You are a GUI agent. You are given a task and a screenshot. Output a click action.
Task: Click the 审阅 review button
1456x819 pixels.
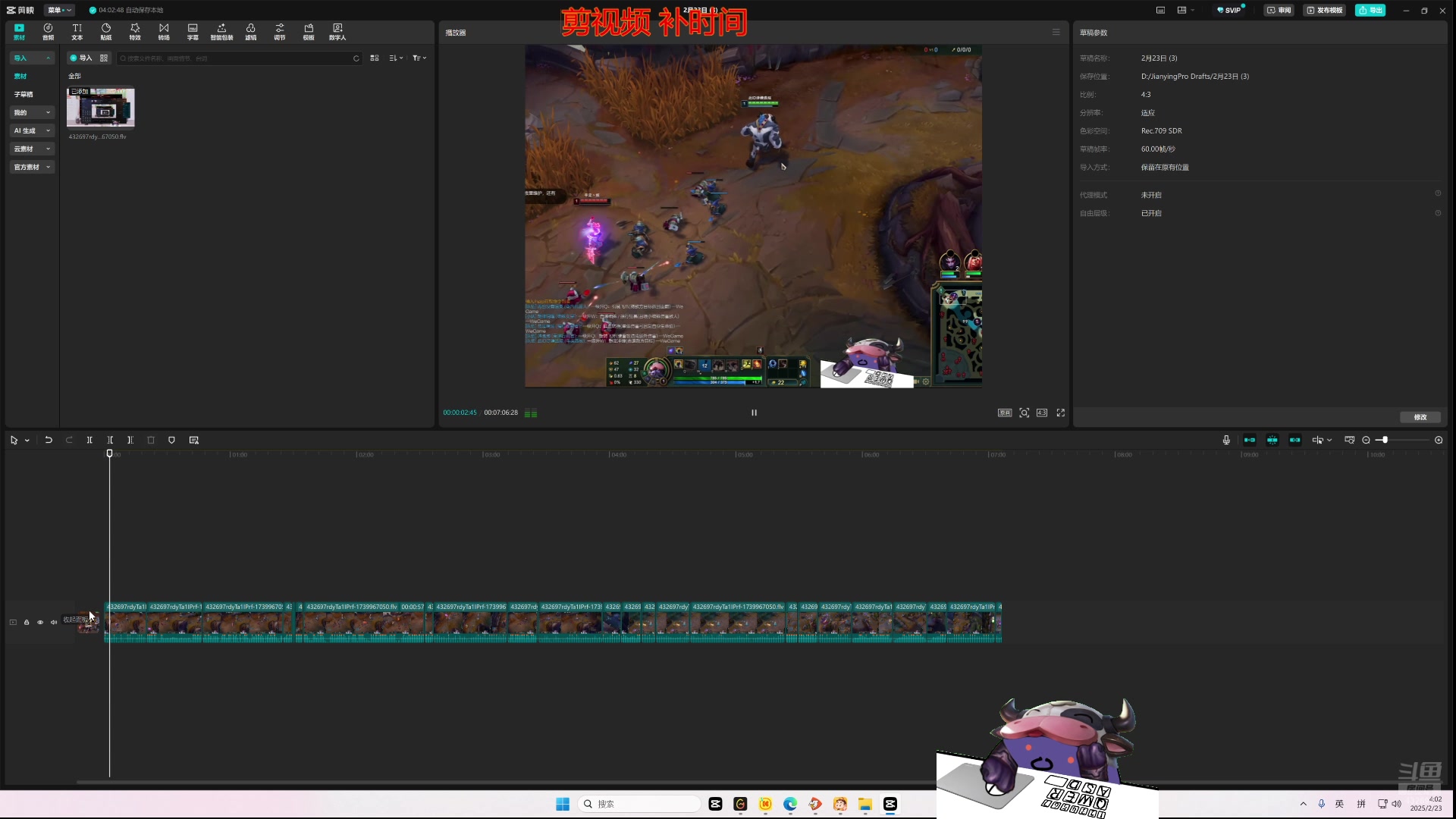[x=1279, y=10]
